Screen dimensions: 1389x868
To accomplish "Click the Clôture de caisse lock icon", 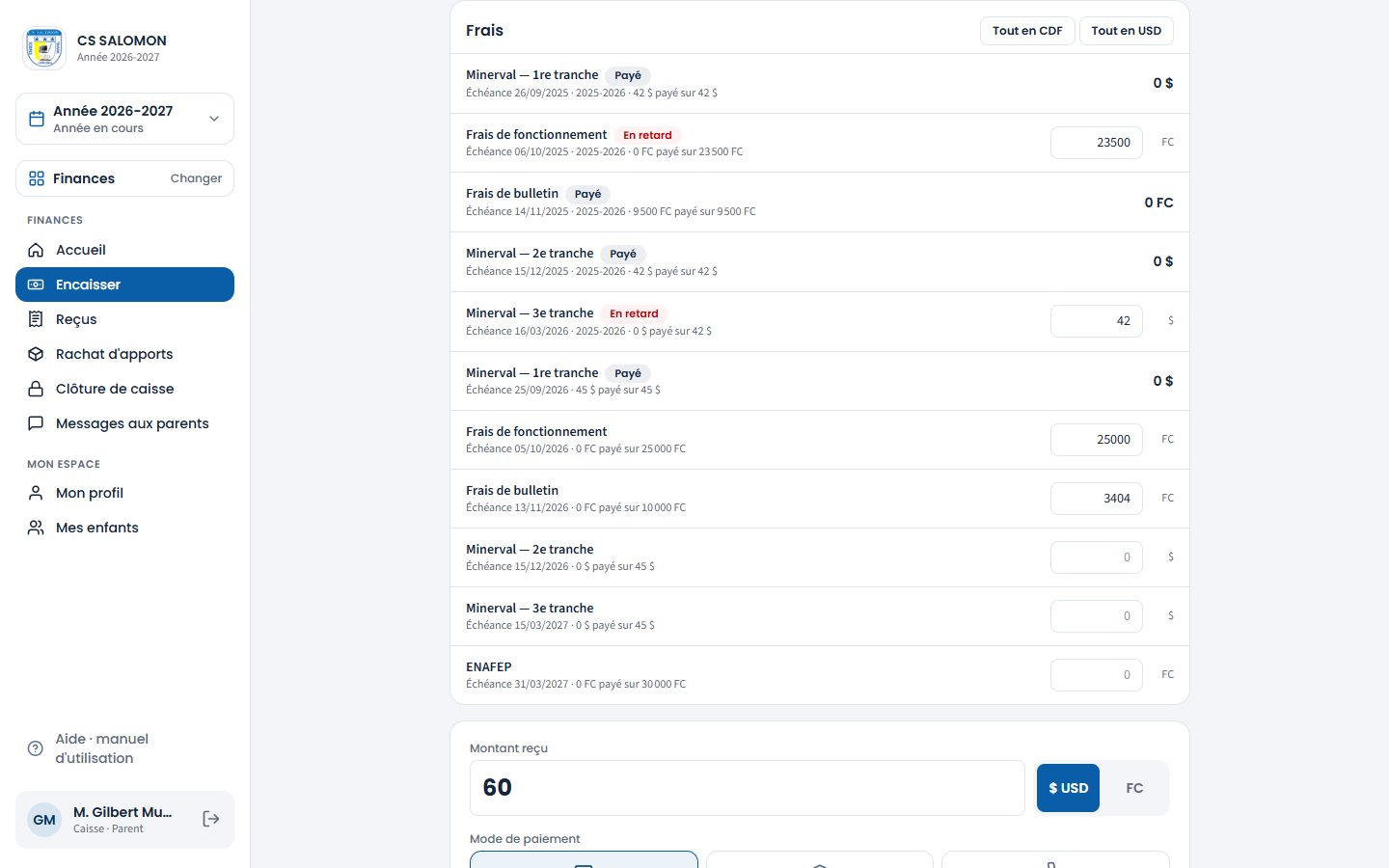I will pyautogui.click(x=36, y=389).
